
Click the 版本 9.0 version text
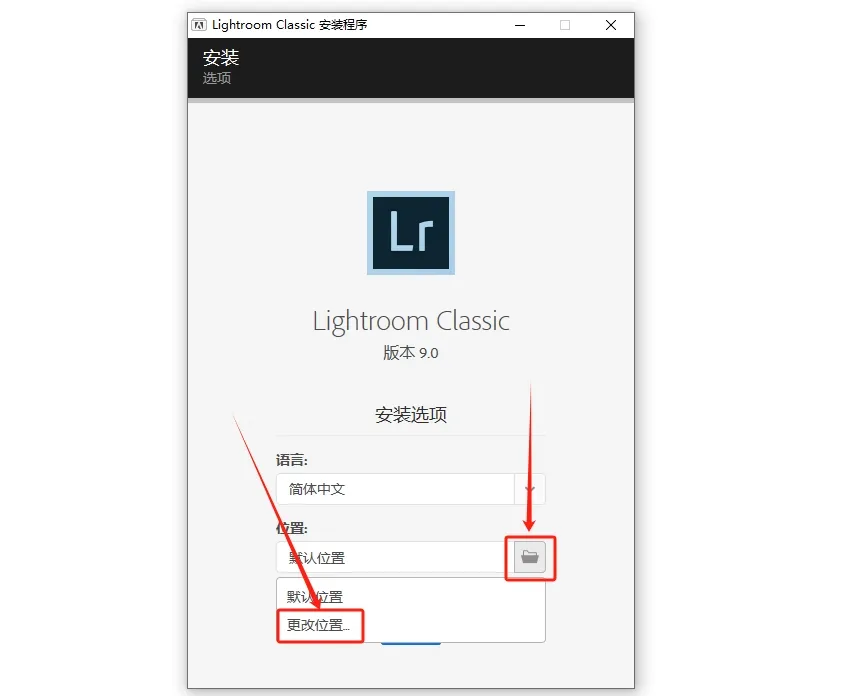pyautogui.click(x=411, y=352)
